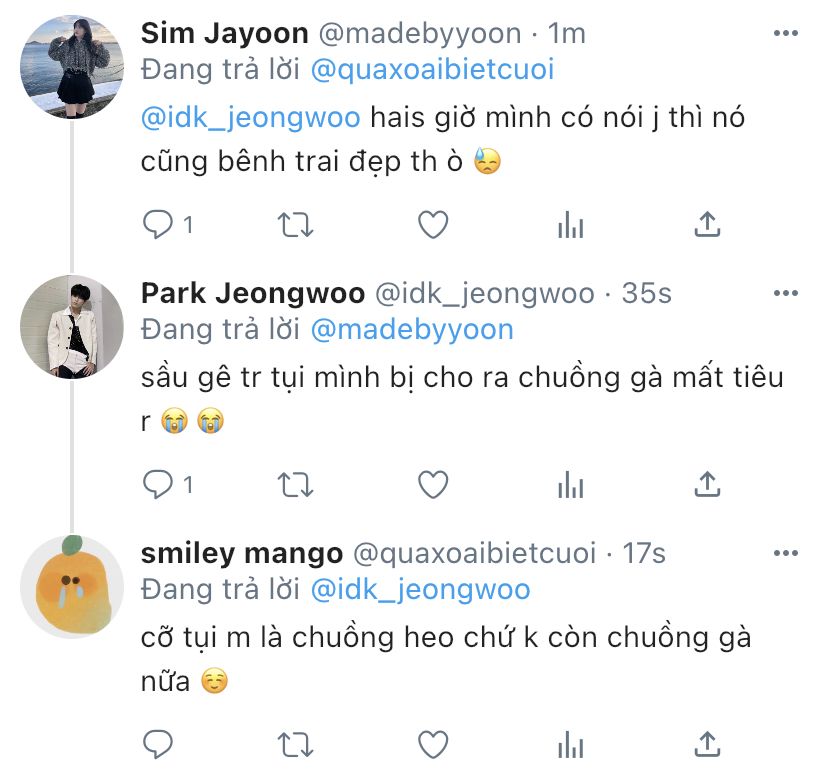The width and height of the screenshot is (828, 775).
Task: Open more options for Park Jeongwoo's tweet
Action: (785, 294)
